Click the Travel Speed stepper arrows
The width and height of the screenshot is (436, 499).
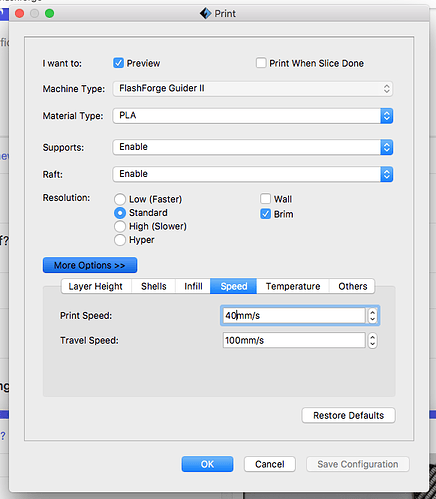[372, 341]
